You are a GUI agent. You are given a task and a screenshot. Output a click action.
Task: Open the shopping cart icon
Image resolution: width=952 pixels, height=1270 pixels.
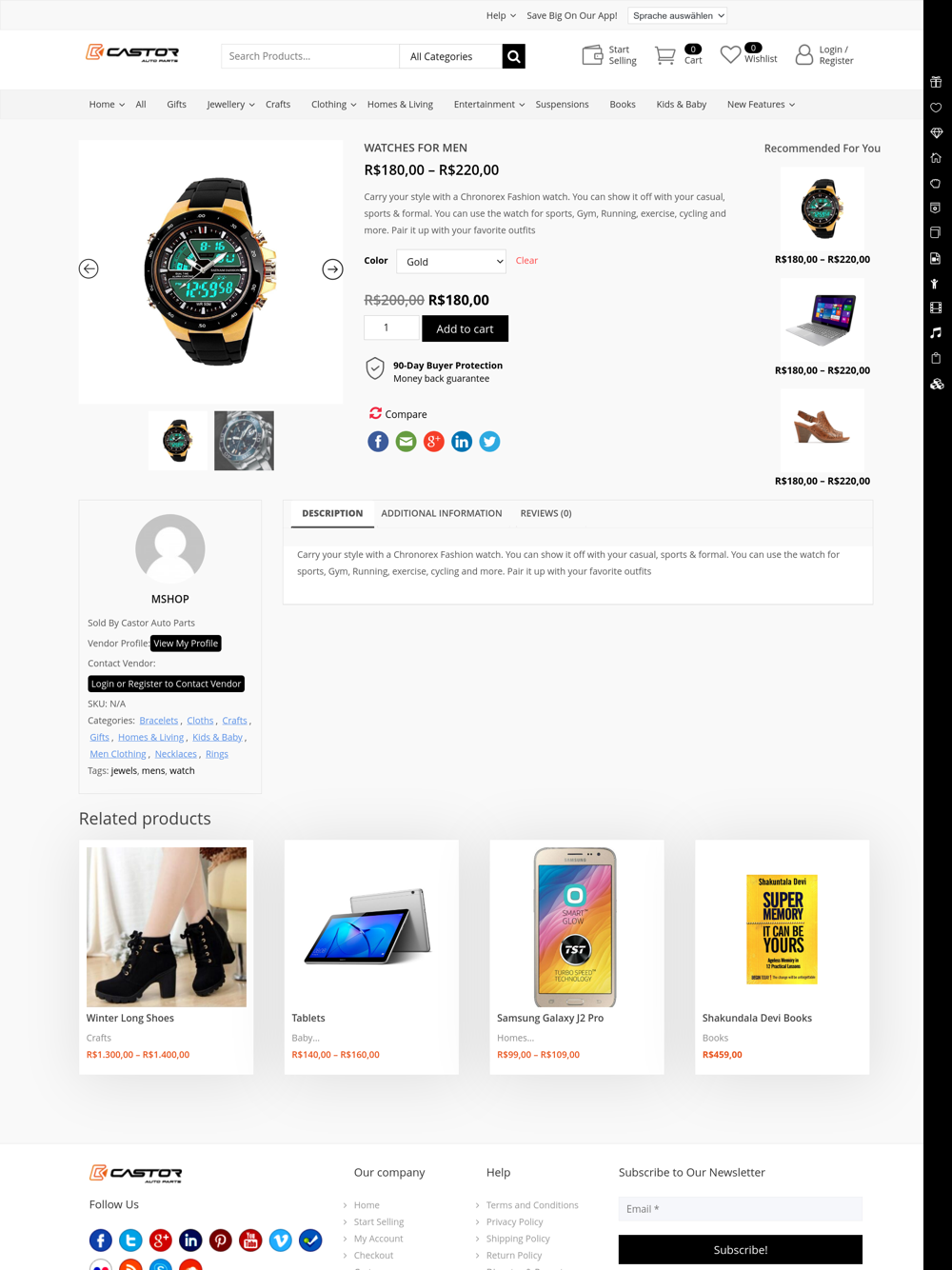click(664, 56)
